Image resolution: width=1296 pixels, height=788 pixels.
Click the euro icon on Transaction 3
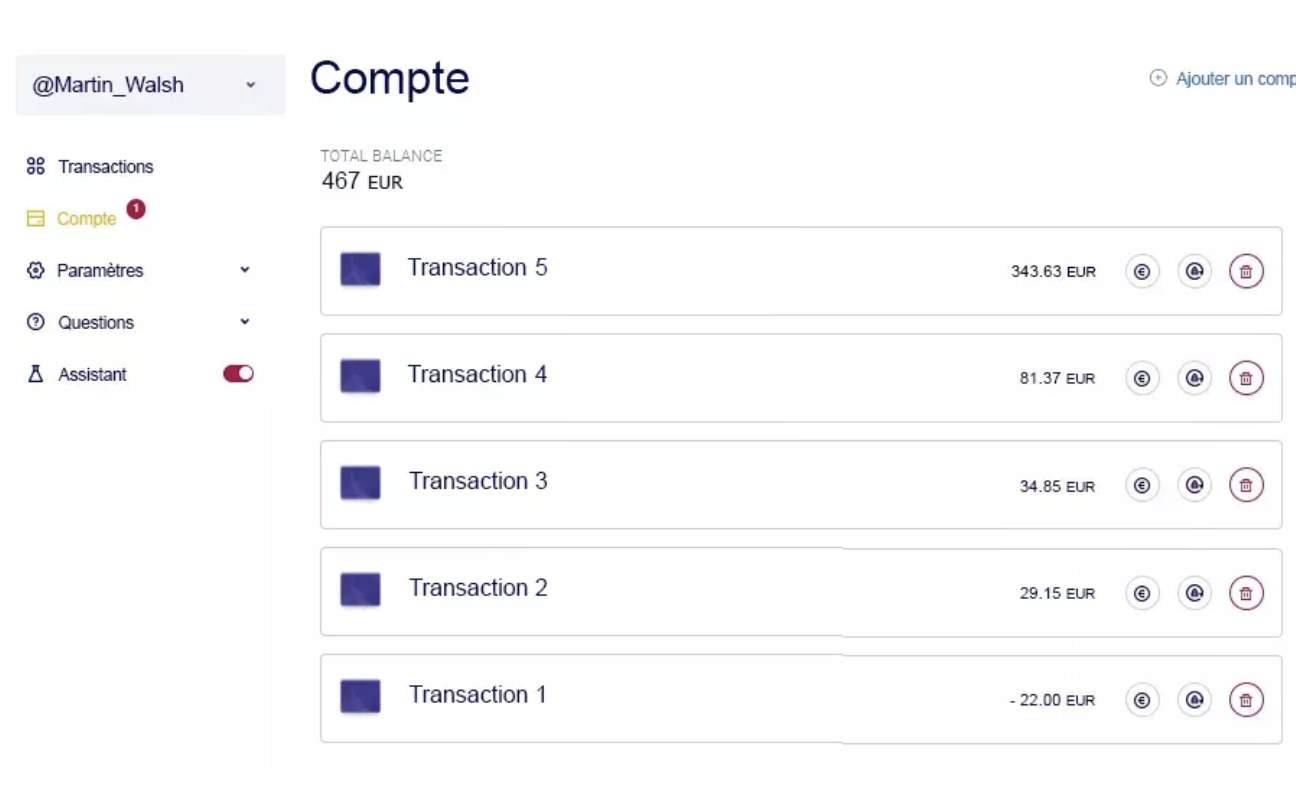tap(1142, 485)
